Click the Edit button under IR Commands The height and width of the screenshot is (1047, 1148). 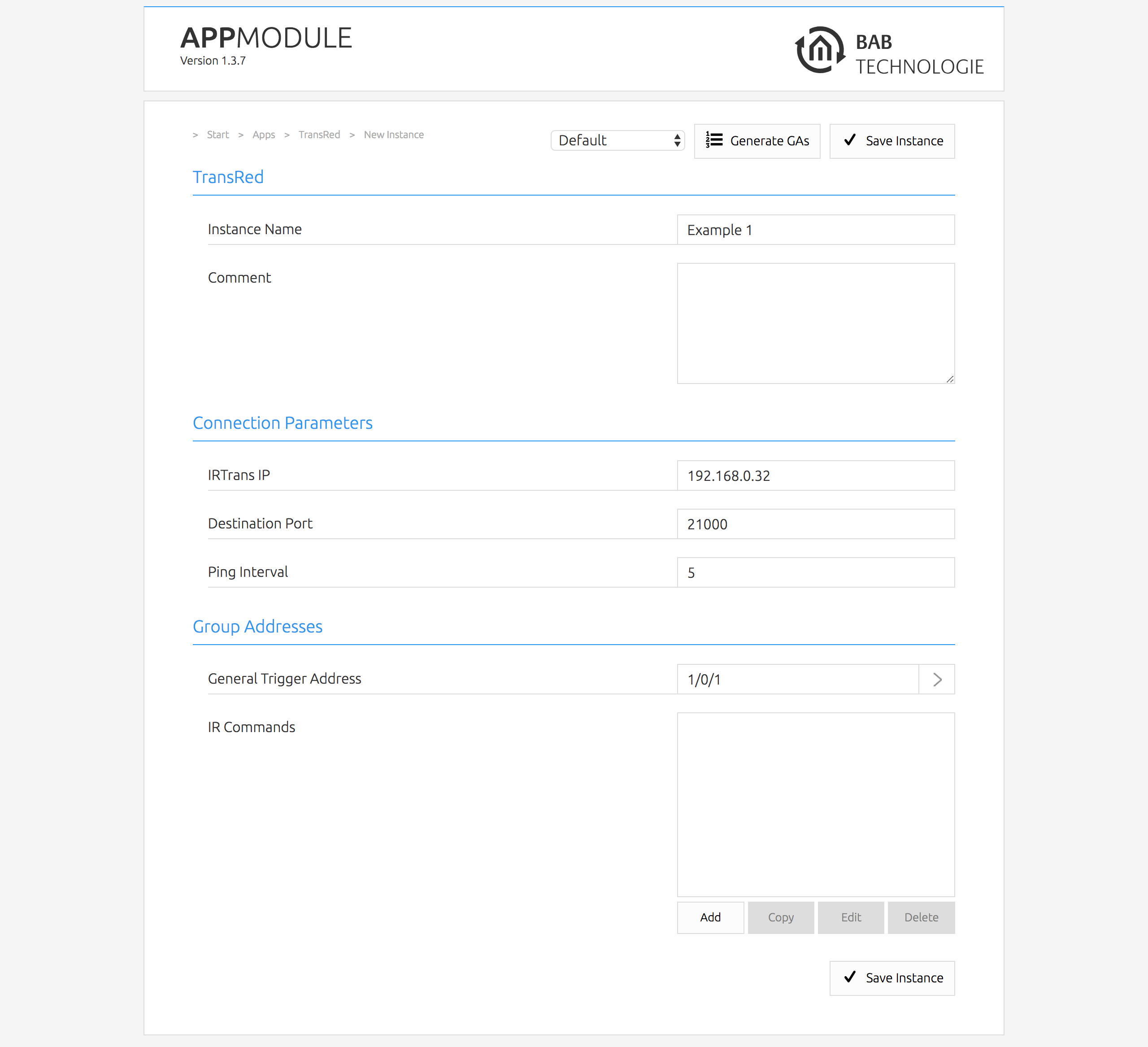(x=851, y=917)
